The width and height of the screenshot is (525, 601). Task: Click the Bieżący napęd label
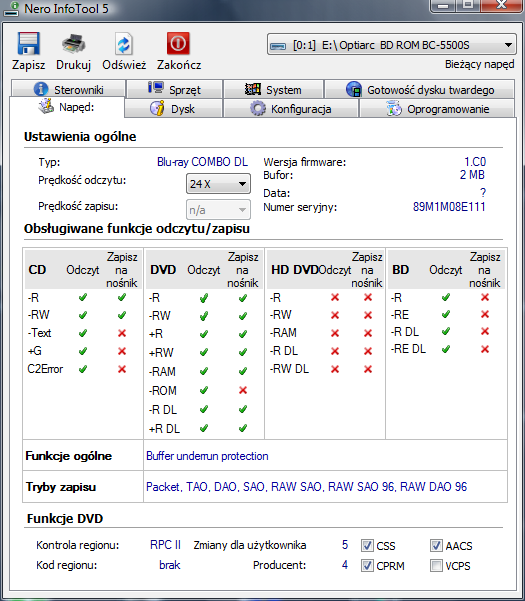coord(479,64)
